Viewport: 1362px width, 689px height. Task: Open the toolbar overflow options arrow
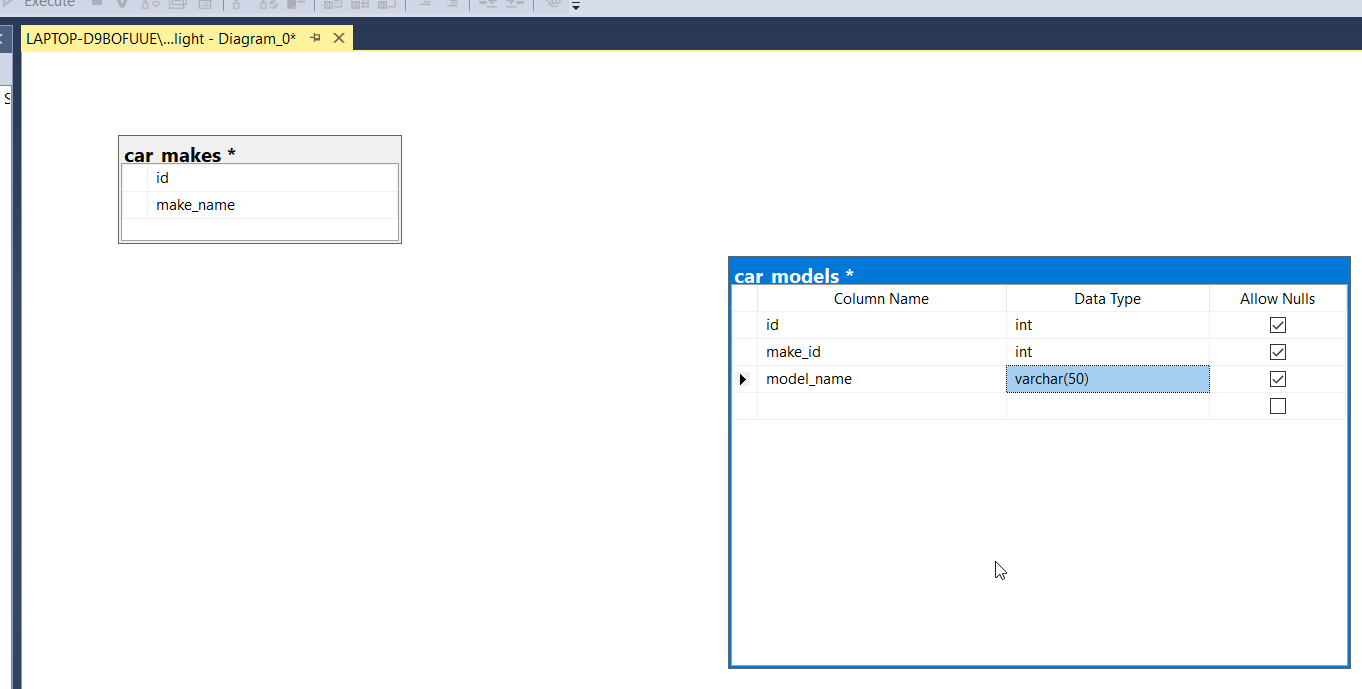576,6
